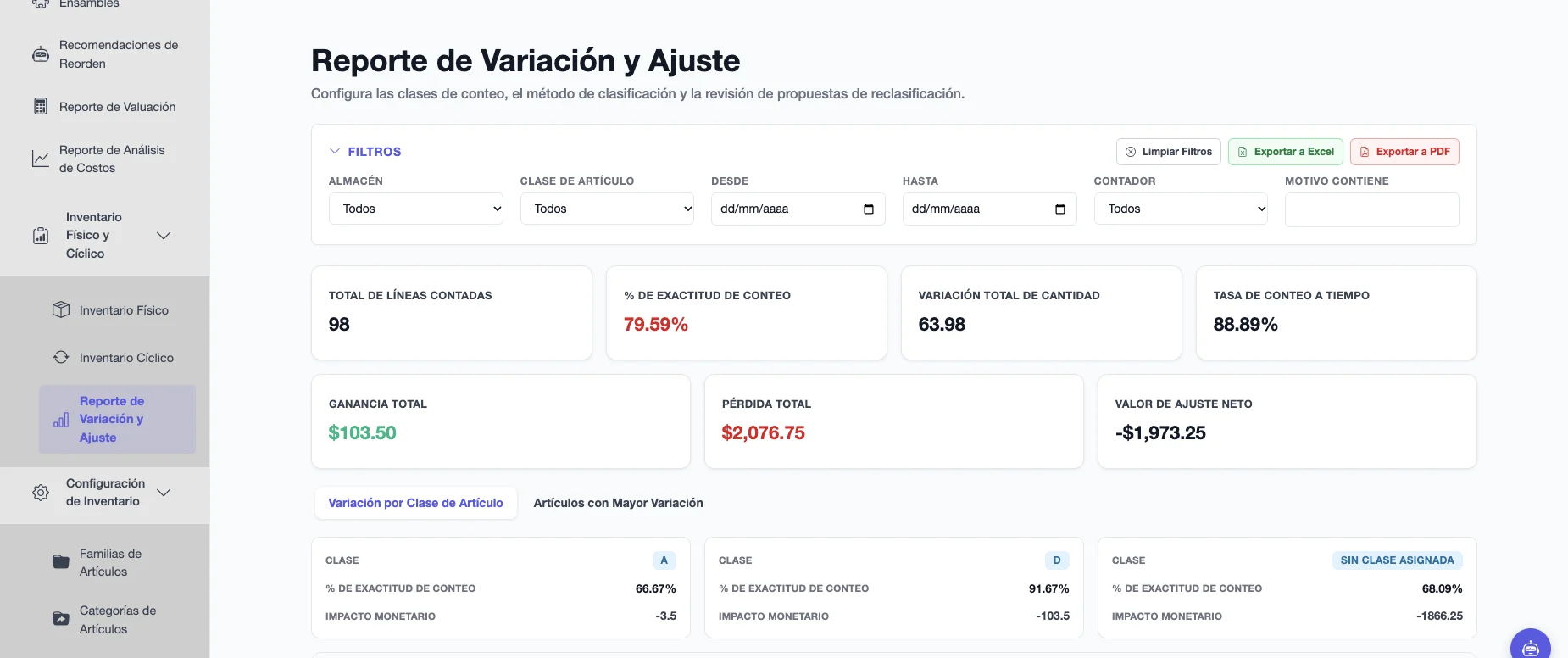
Task: Click the PDF file icon in Exportar a PDF
Action: (x=1365, y=152)
